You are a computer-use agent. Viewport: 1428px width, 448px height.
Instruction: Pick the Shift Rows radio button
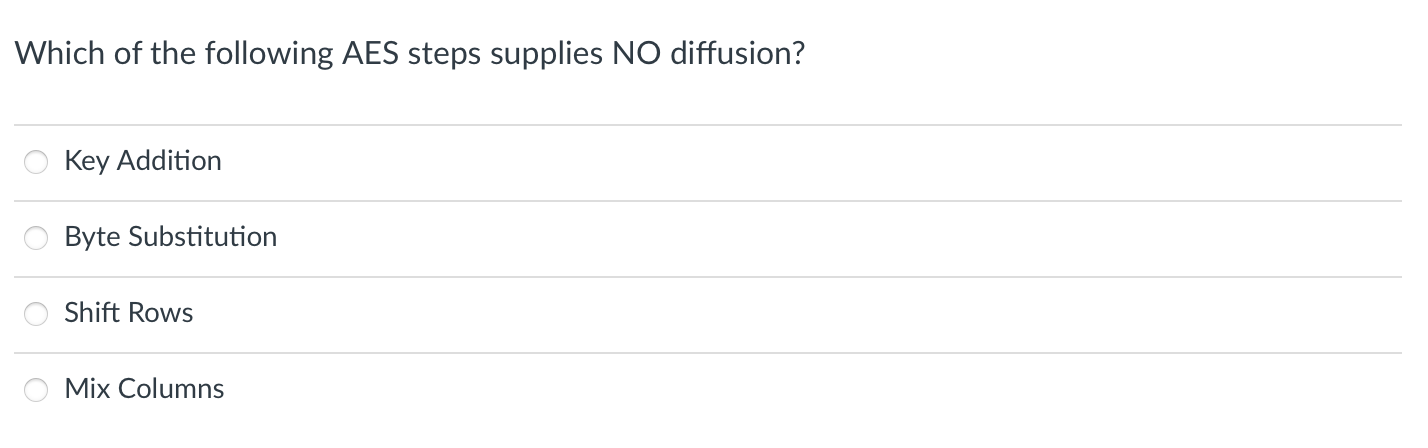(37, 314)
